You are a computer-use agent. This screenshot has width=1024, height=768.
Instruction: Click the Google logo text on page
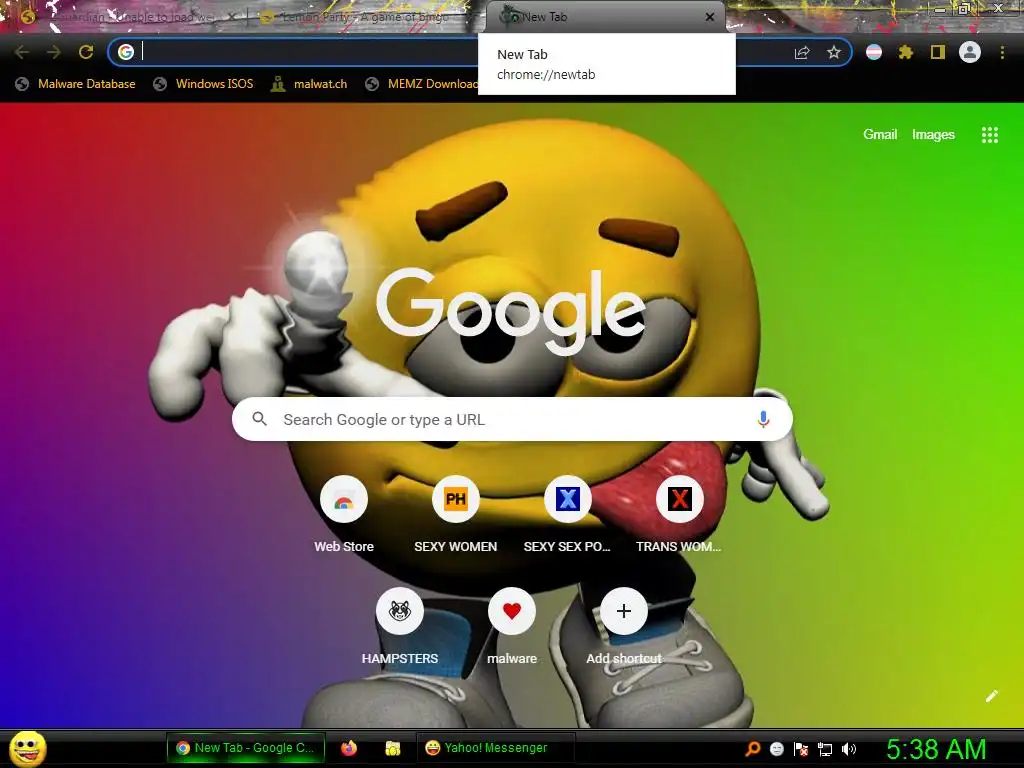click(x=511, y=312)
